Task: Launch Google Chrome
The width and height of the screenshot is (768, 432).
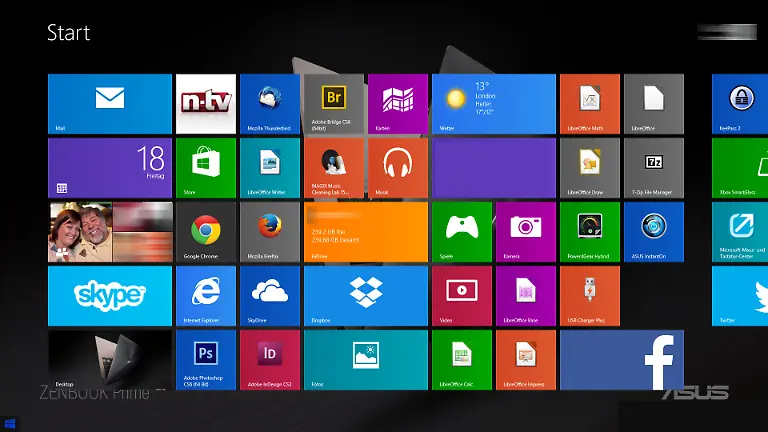Action: point(206,231)
